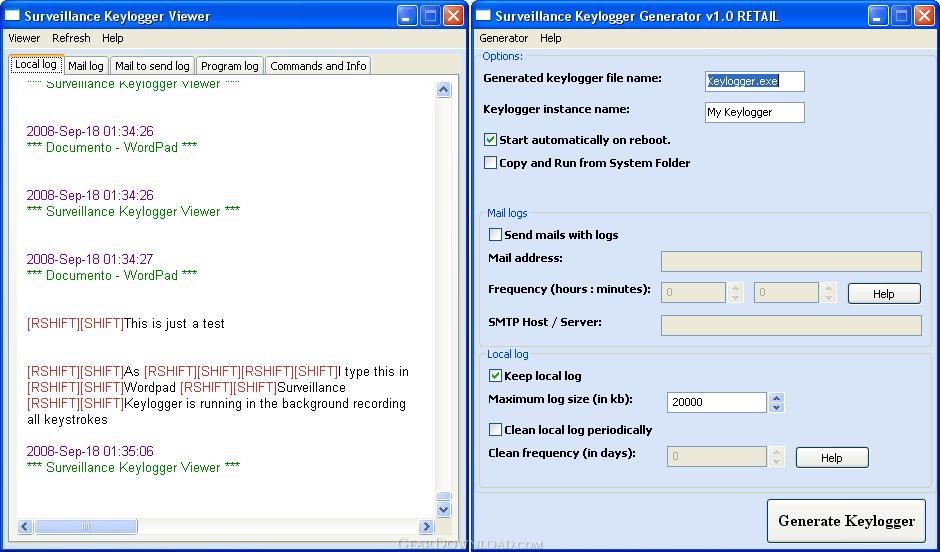The image size is (940, 552).
Task: Click the log scroll down arrow
Action: (x=444, y=510)
